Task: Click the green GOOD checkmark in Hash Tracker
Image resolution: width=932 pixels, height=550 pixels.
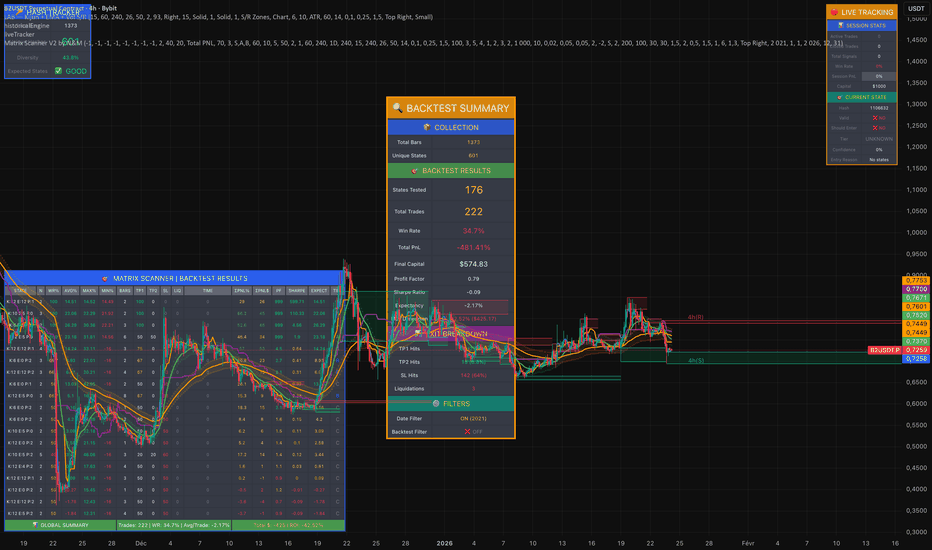Action: pos(59,72)
